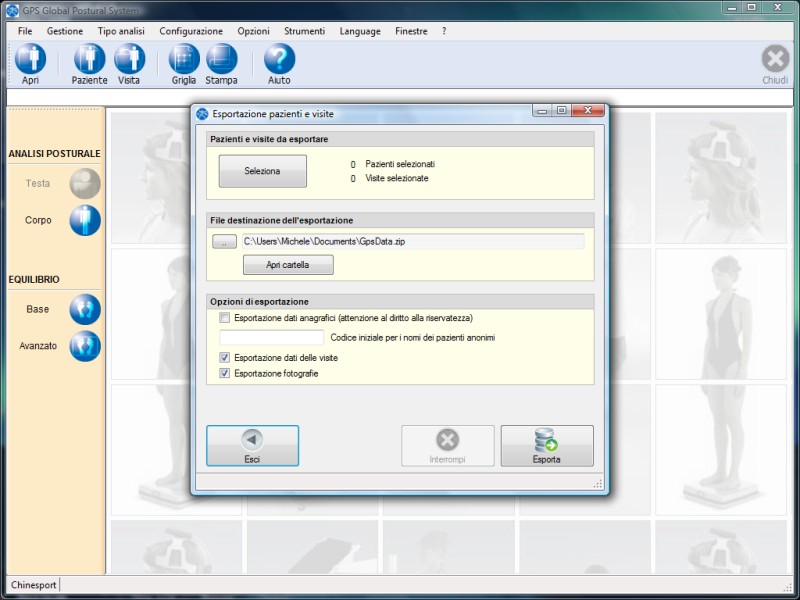Select the Corpo analysis icon
800x600 pixels.
coord(85,220)
